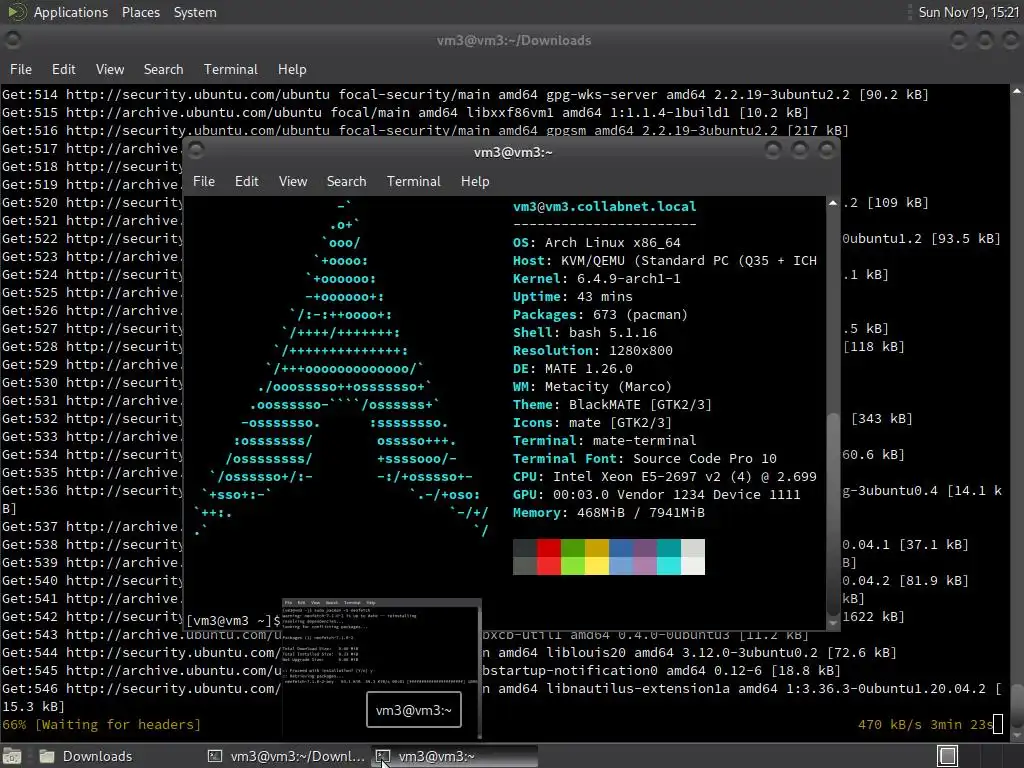Click the WM: Metacity (Marco) line

[592, 387]
